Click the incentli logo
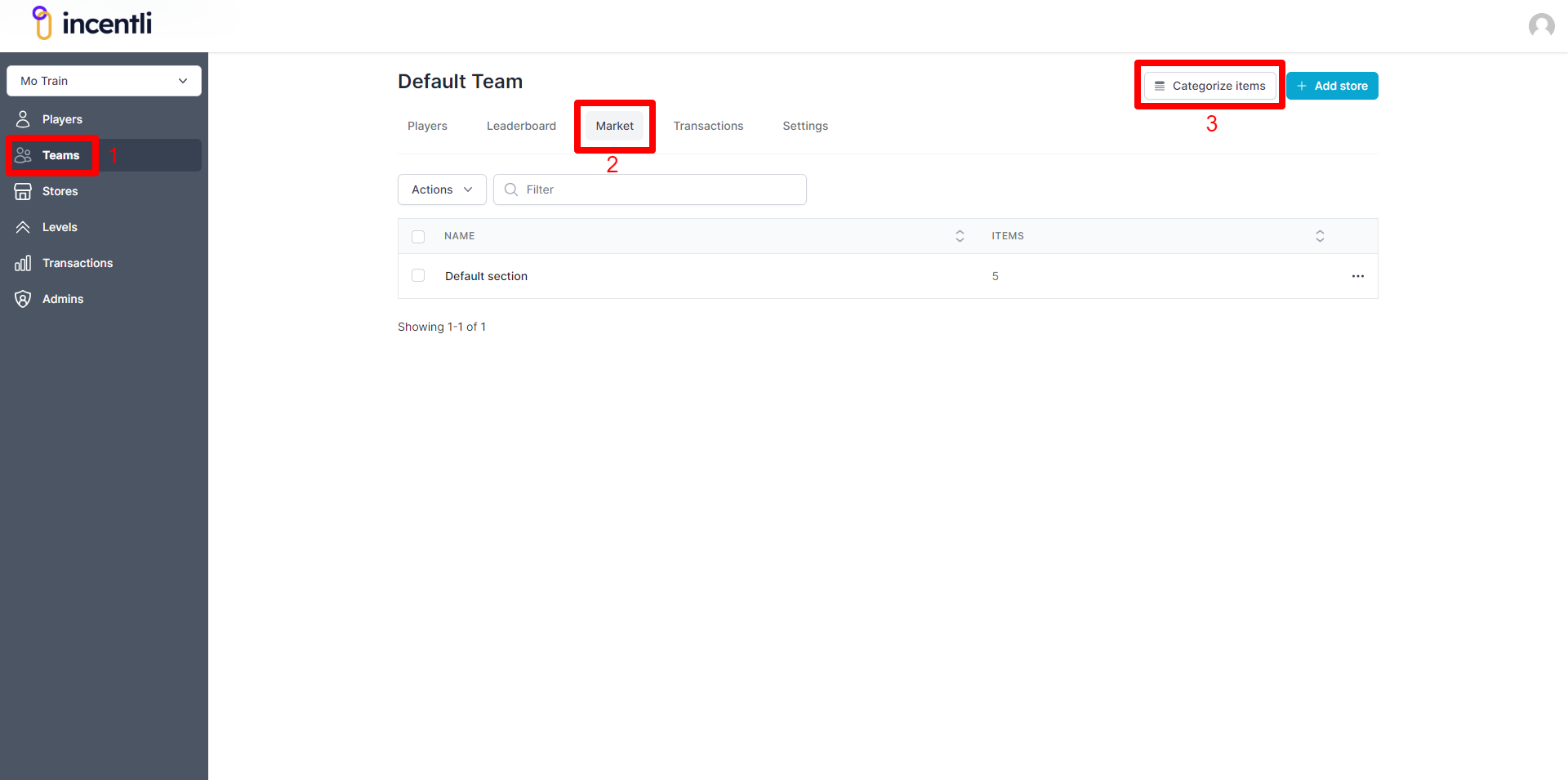The width and height of the screenshot is (1568, 780). [x=91, y=23]
